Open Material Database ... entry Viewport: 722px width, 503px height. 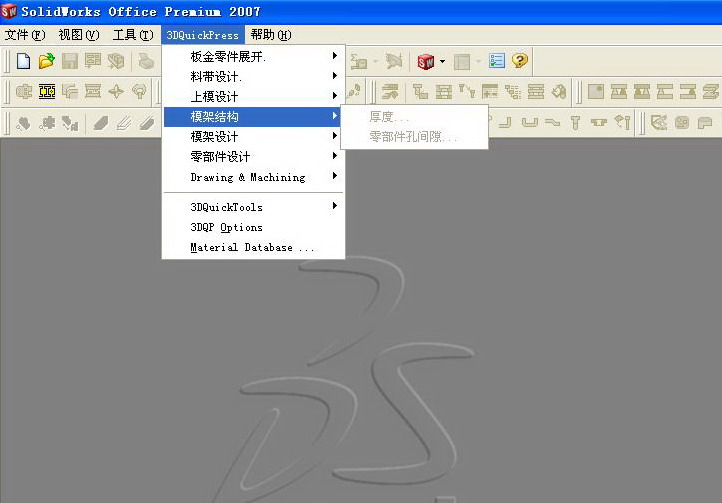pyautogui.click(x=253, y=247)
